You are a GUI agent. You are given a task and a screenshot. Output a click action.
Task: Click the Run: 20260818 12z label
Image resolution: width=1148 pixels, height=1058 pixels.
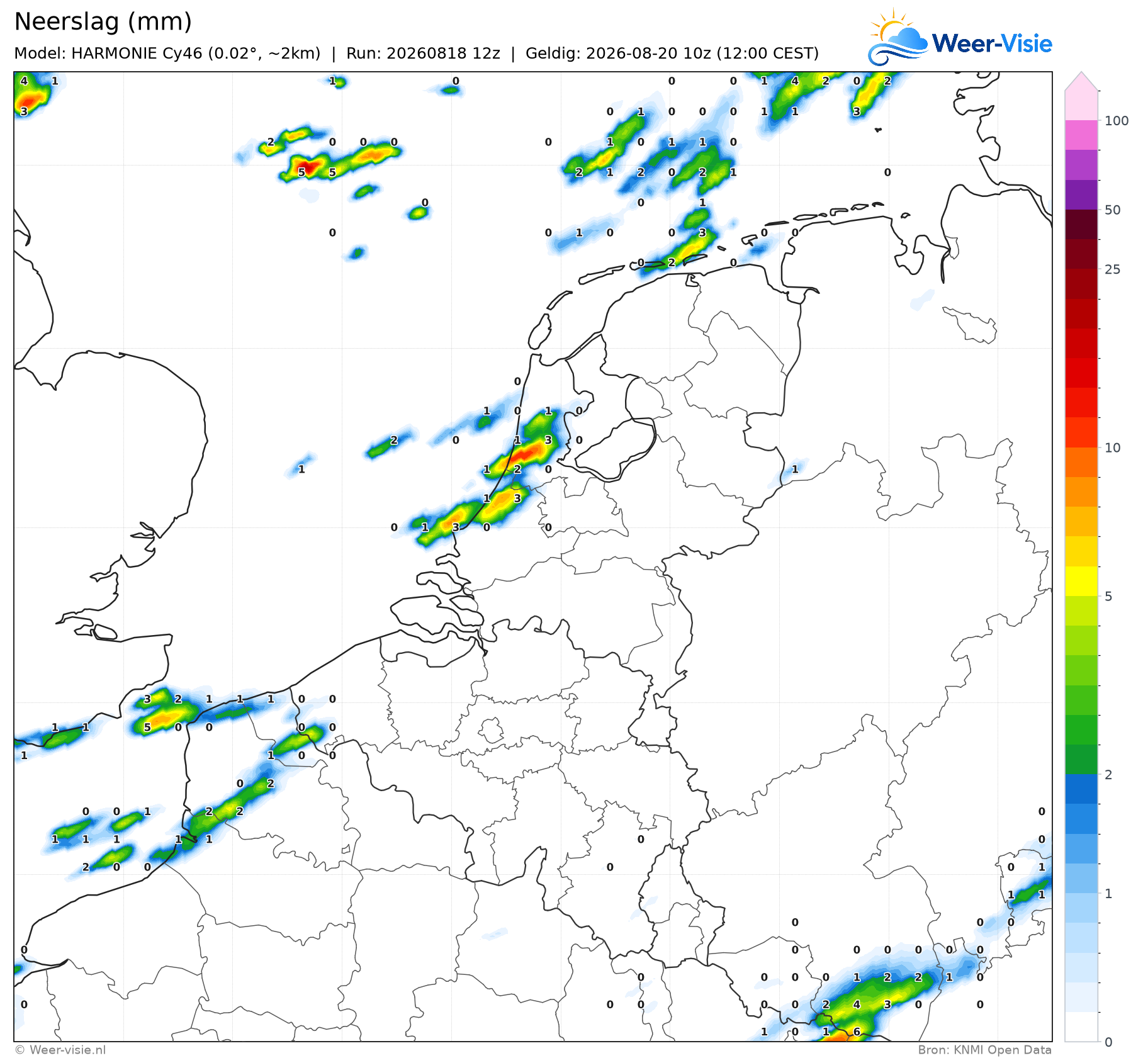[423, 53]
